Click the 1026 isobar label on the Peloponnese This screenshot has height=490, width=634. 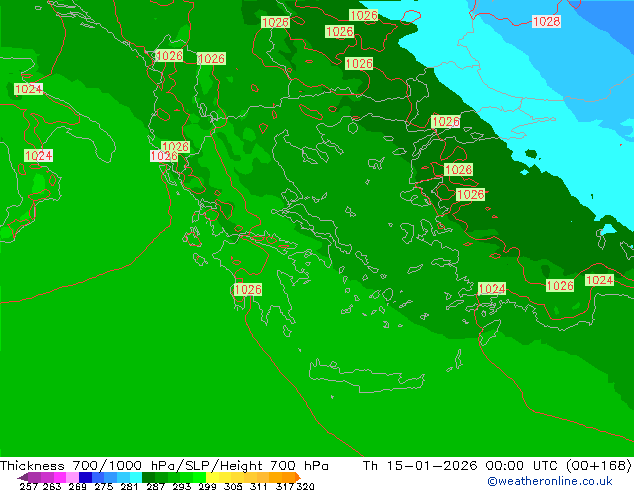247,289
